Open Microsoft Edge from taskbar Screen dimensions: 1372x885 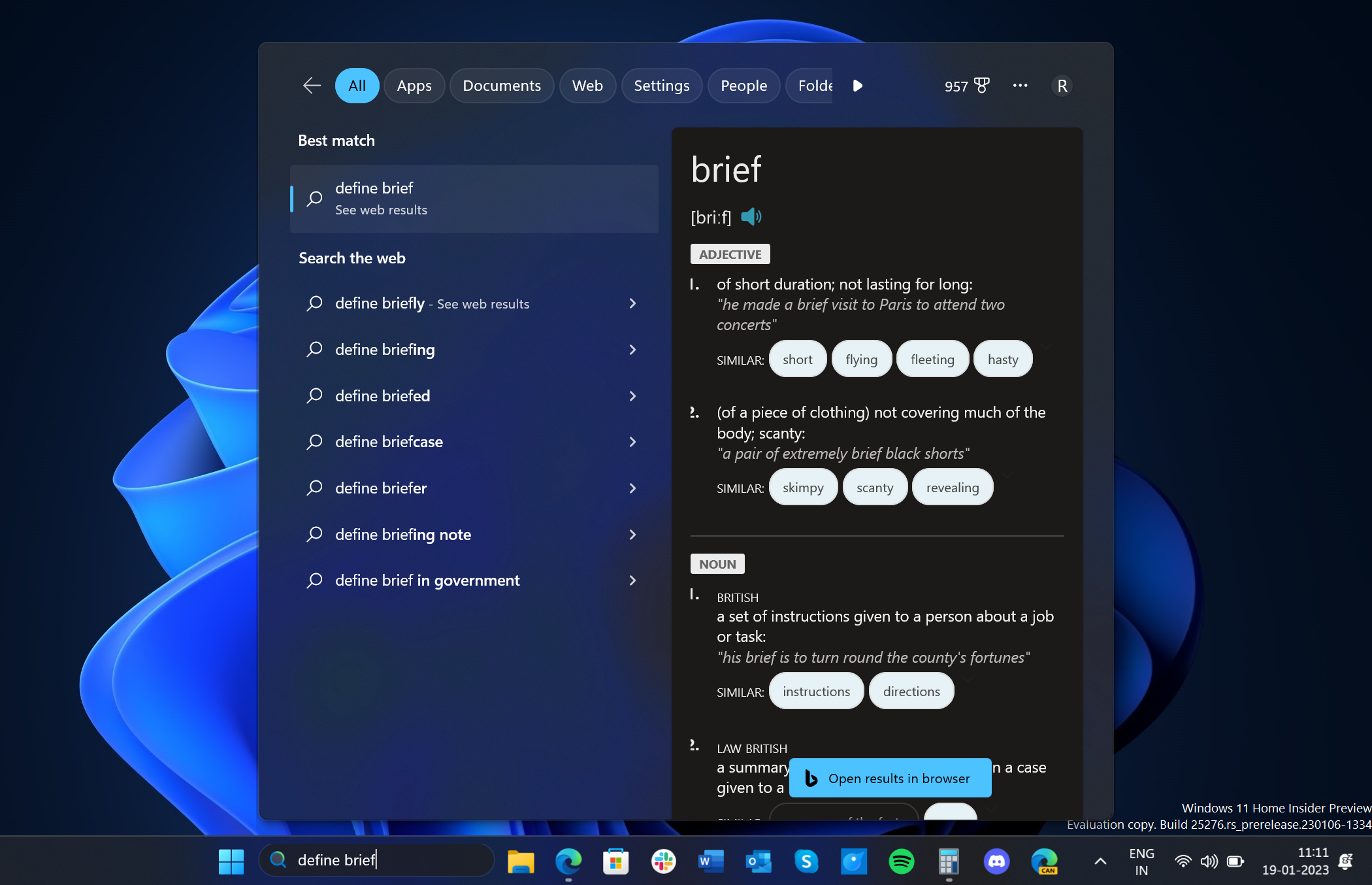[x=568, y=859]
